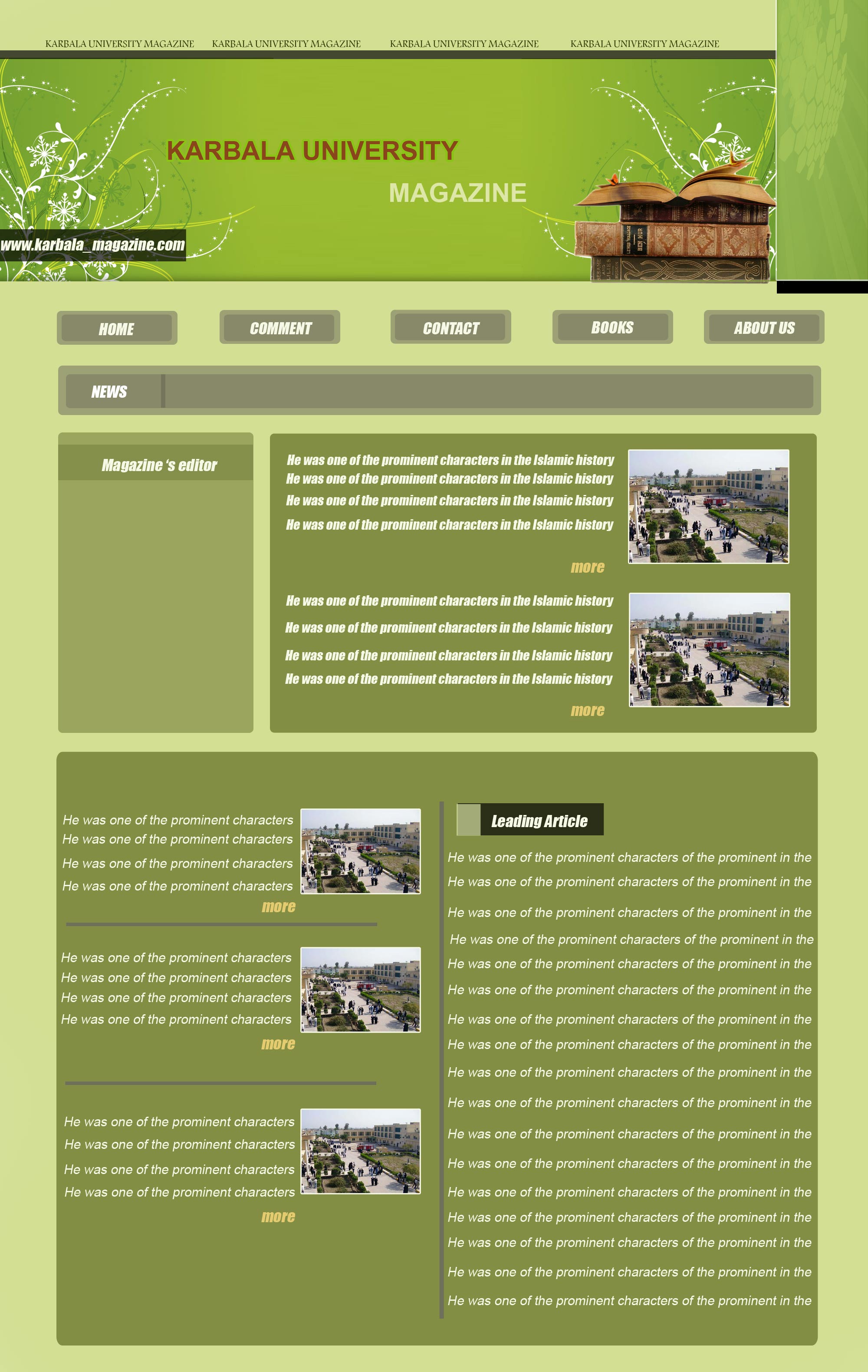Viewport: 868px width, 1372px height.
Task: Open the BOOKS section
Action: (x=612, y=328)
